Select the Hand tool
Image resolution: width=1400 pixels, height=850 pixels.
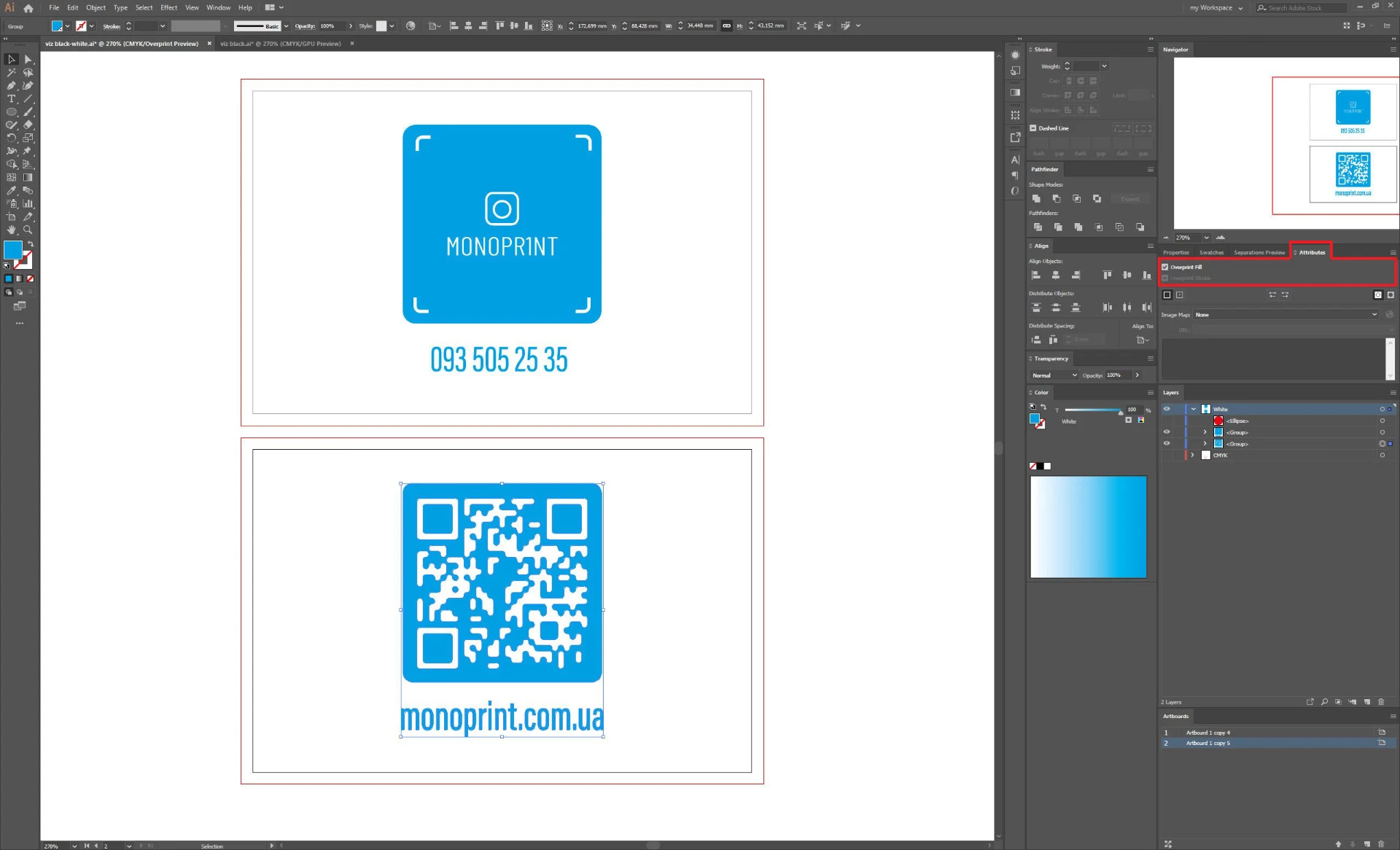point(11,230)
